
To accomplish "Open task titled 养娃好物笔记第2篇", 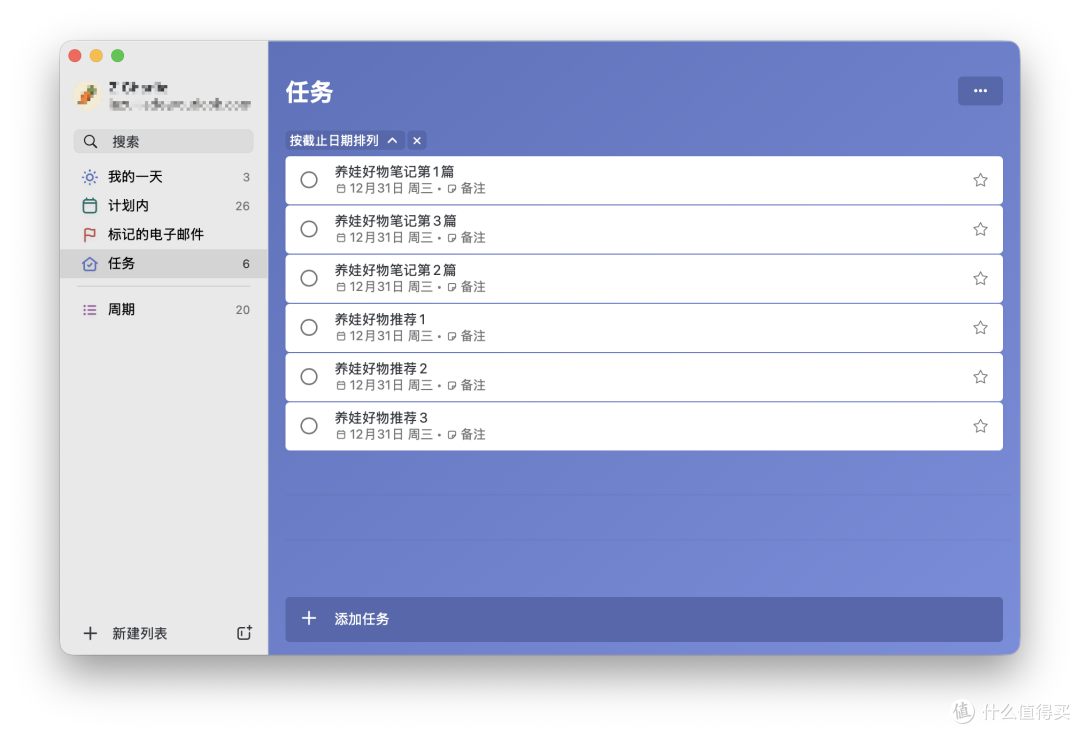I will pyautogui.click(x=644, y=279).
